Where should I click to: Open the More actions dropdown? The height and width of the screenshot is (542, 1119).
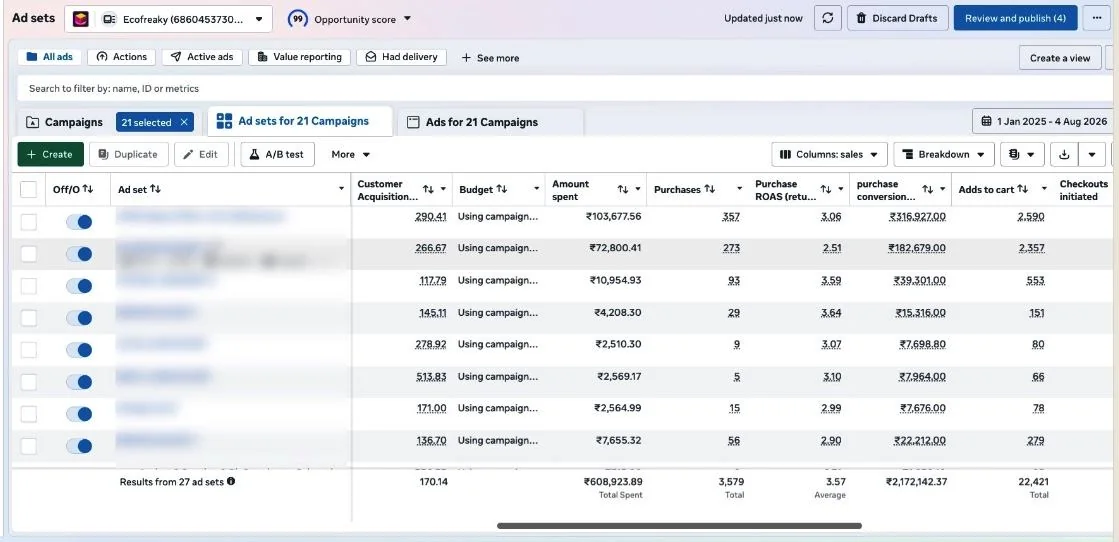pyautogui.click(x=350, y=154)
